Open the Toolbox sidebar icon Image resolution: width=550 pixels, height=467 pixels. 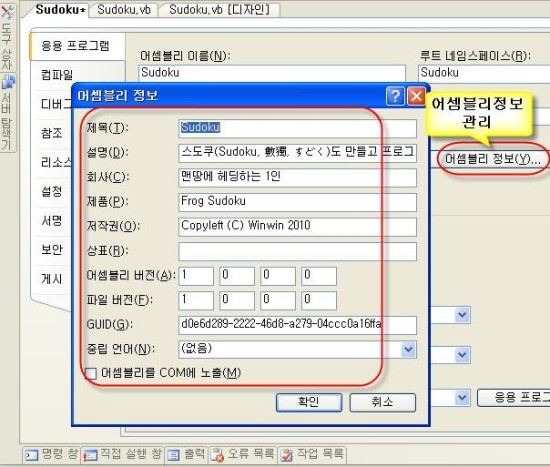[7, 11]
